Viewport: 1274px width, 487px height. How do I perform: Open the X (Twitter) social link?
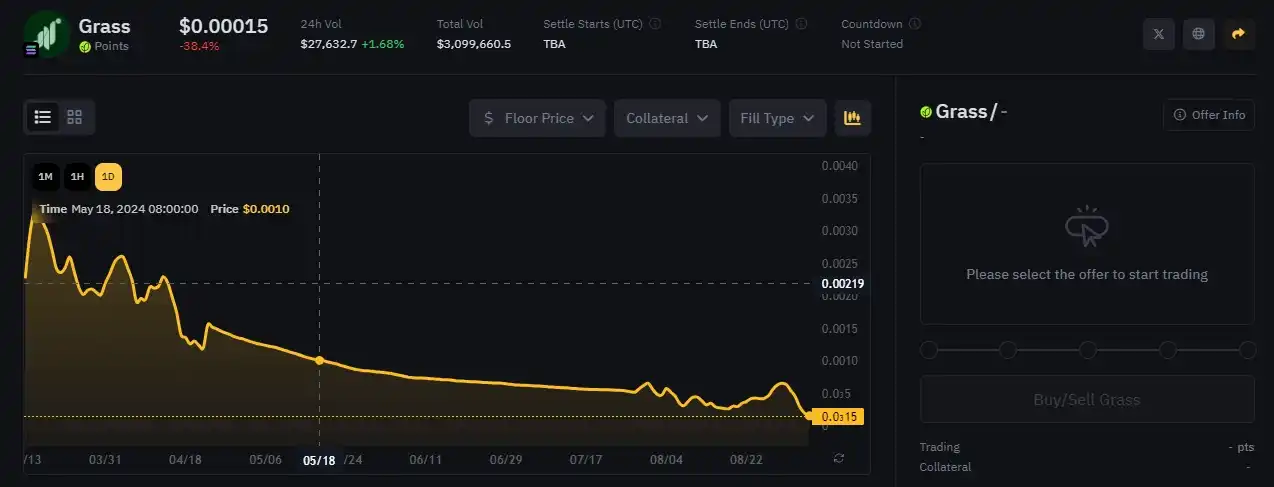coord(1159,34)
